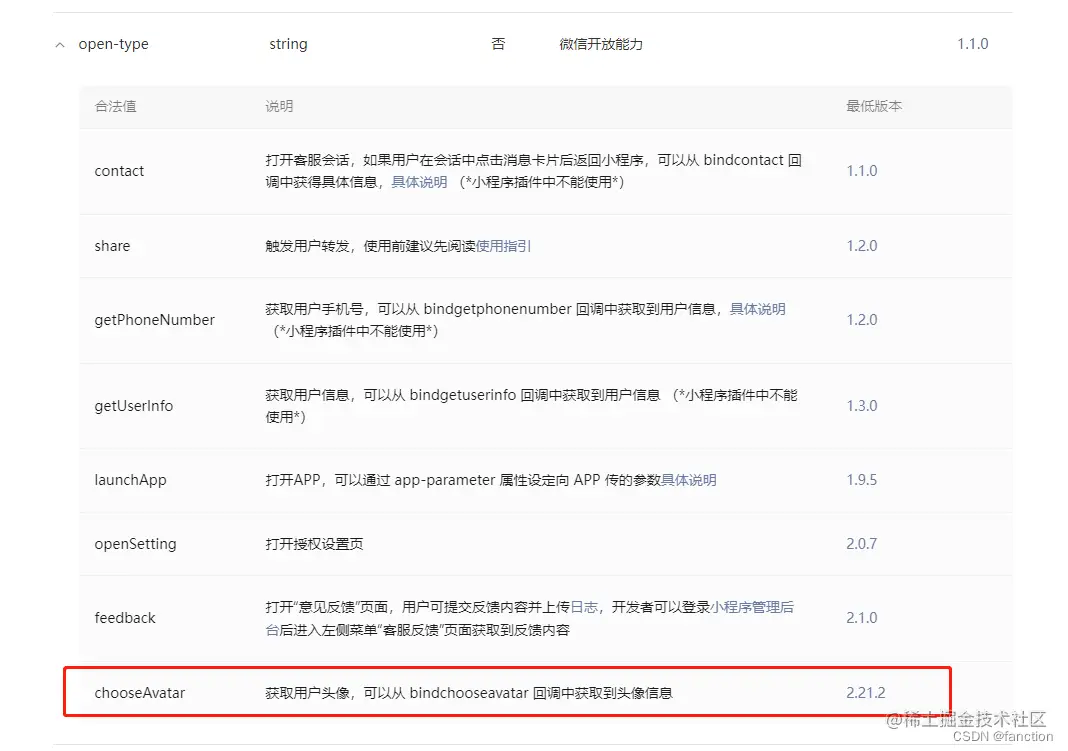The width and height of the screenshot is (1068, 751).
Task: Open 具体说明 link in contact row
Action: pos(419,182)
